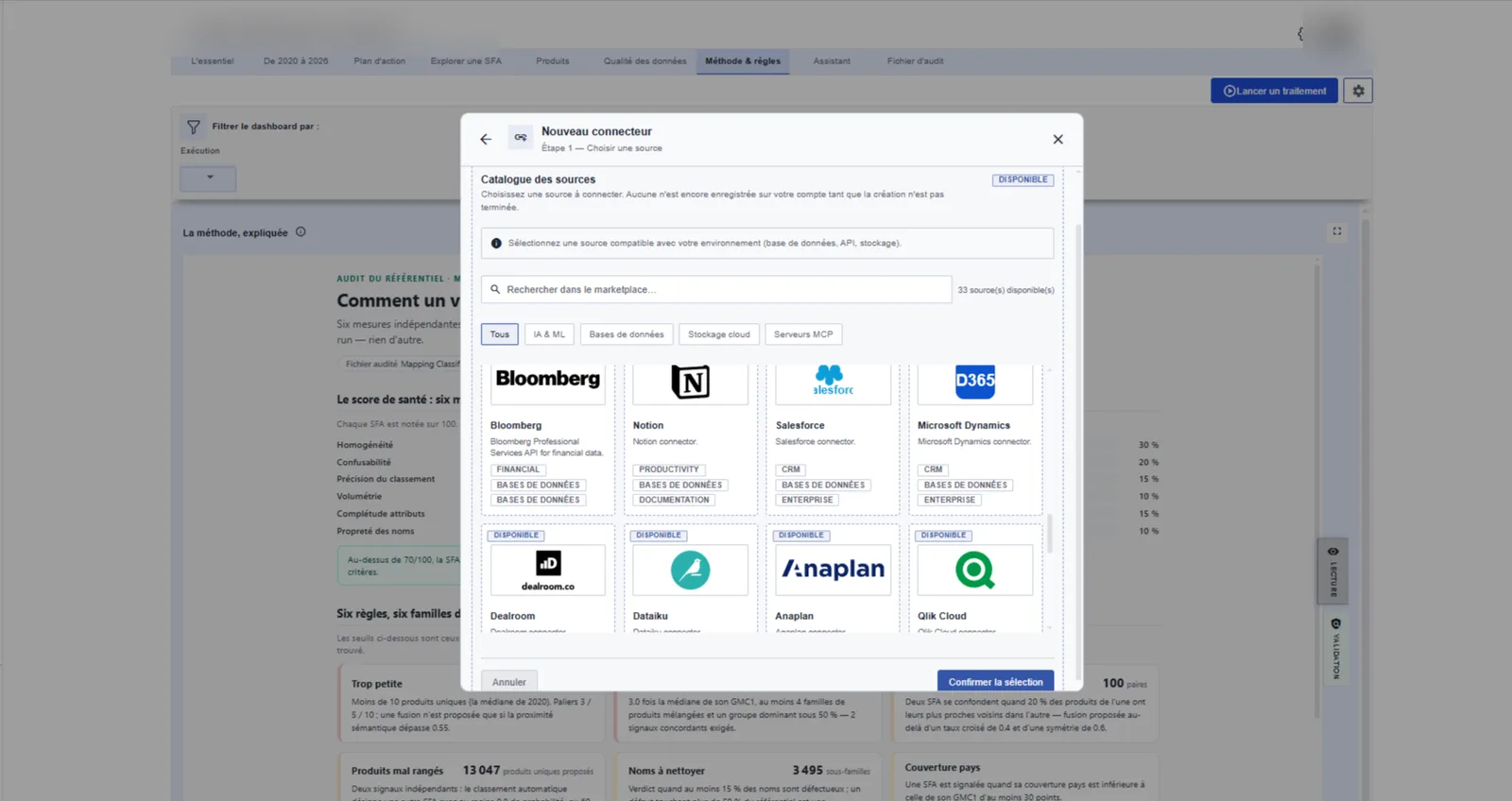Open the Assistant tab
The height and width of the screenshot is (801, 1512).
pos(832,61)
